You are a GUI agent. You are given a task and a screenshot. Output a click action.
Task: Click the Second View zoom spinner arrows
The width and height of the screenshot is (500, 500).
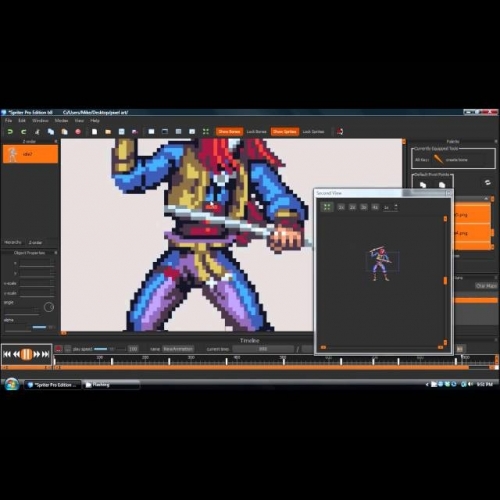396,207
